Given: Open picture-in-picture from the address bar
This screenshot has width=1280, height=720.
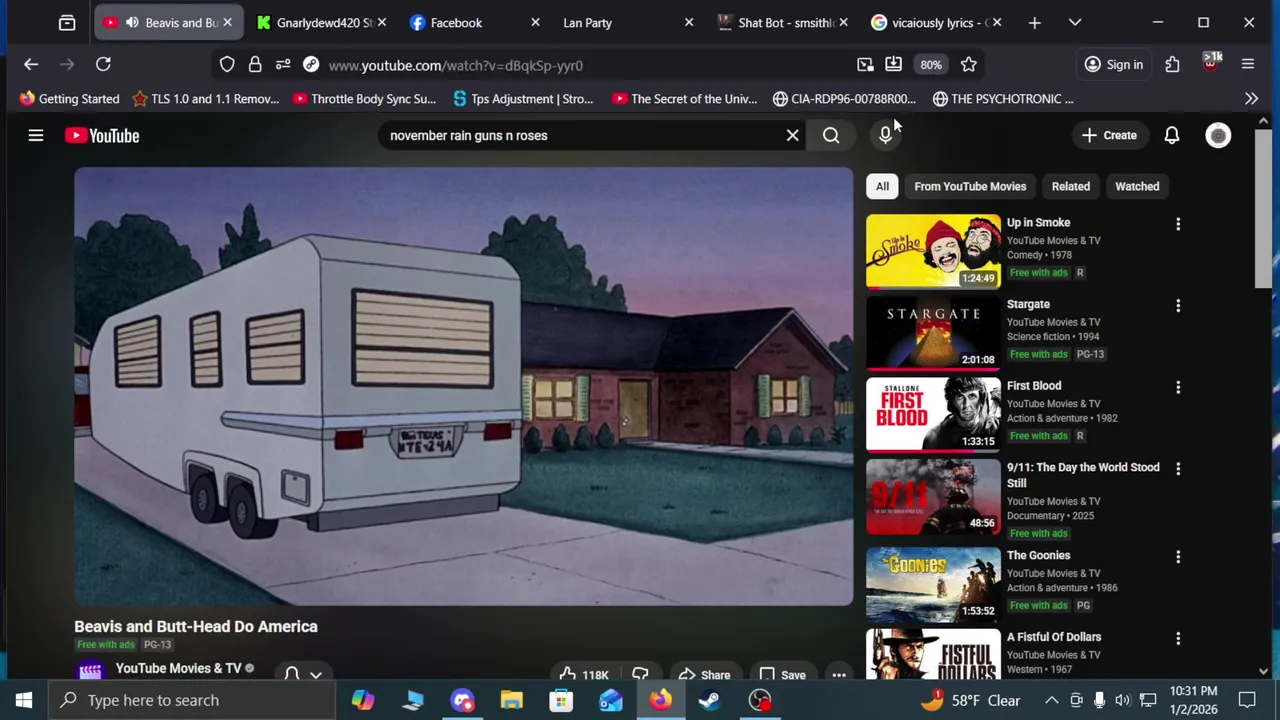Looking at the screenshot, I should (865, 65).
